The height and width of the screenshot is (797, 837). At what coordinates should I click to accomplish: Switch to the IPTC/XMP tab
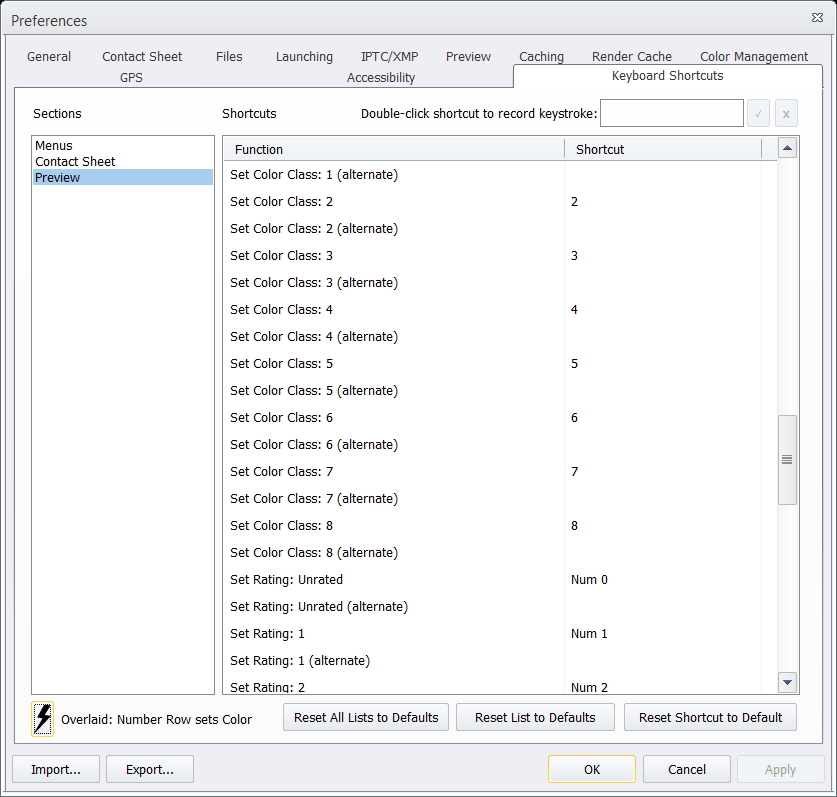pyautogui.click(x=389, y=56)
